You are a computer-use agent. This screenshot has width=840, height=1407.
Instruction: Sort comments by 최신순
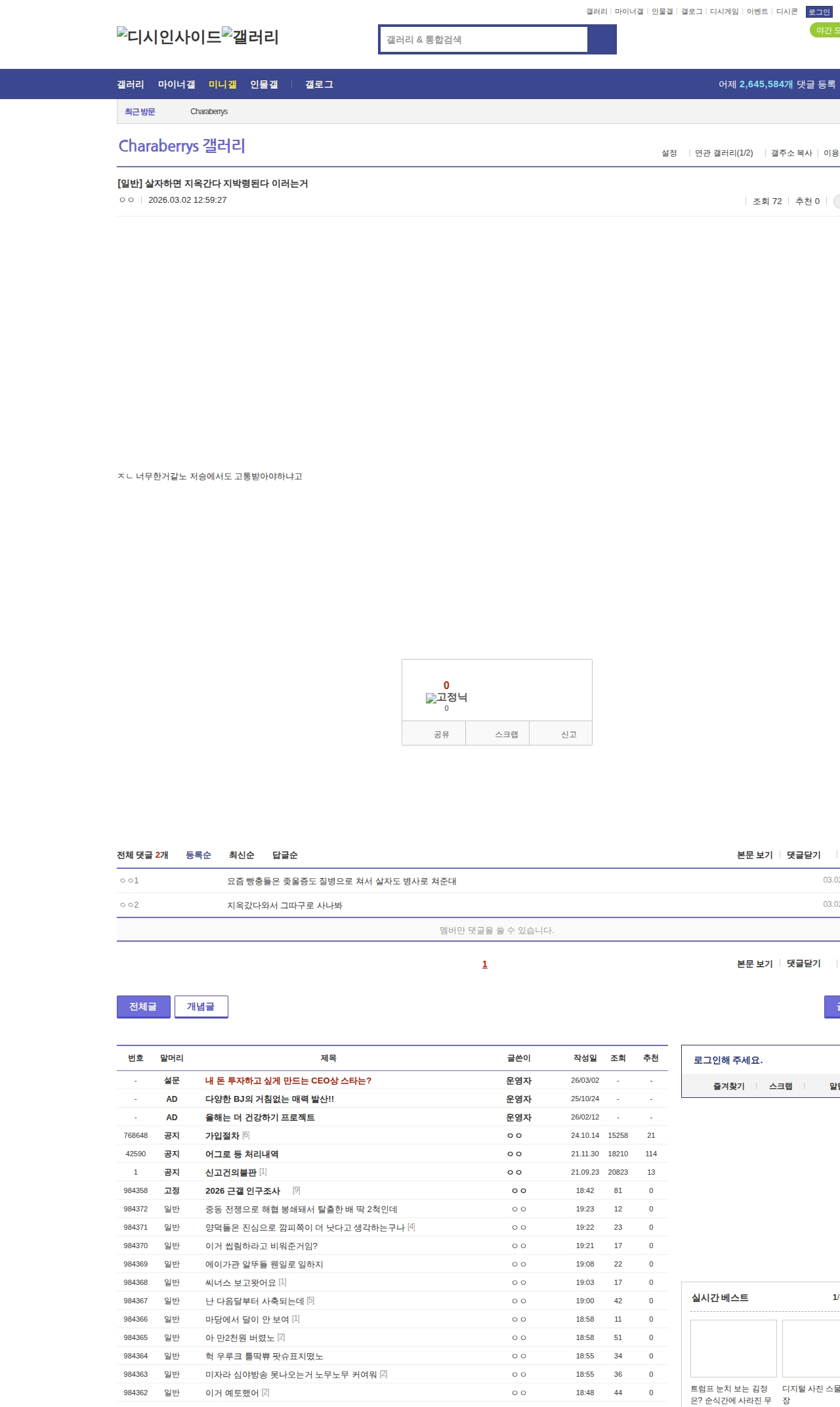tap(241, 855)
